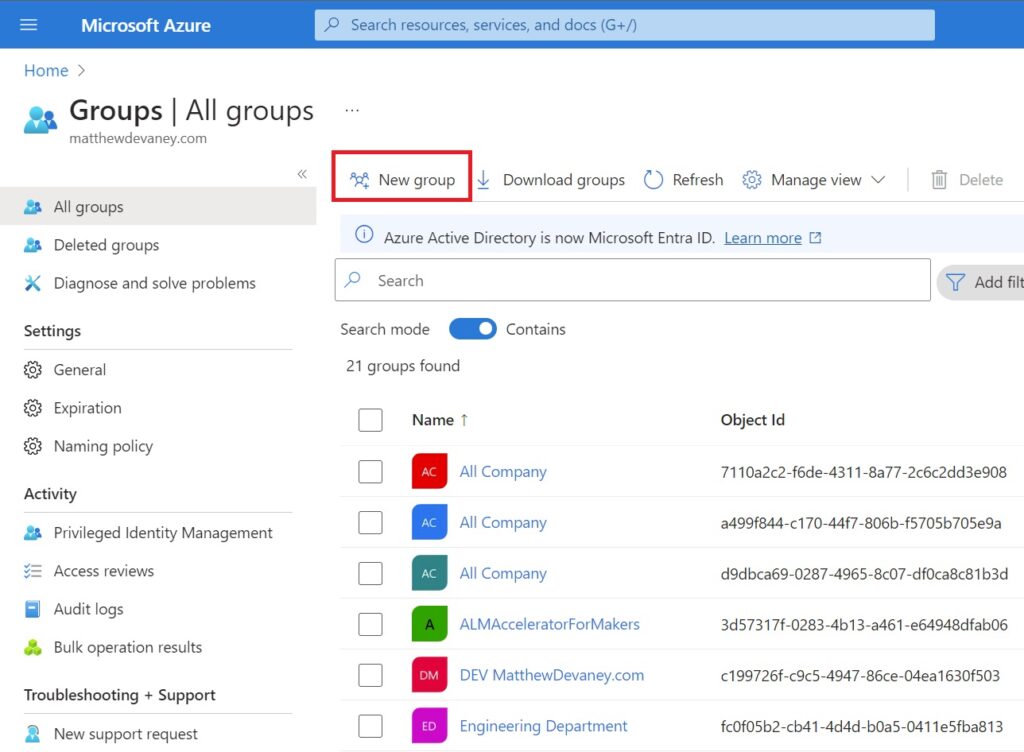Open the more options ellipsis beside All groups
The image size is (1024, 752).
(352, 110)
